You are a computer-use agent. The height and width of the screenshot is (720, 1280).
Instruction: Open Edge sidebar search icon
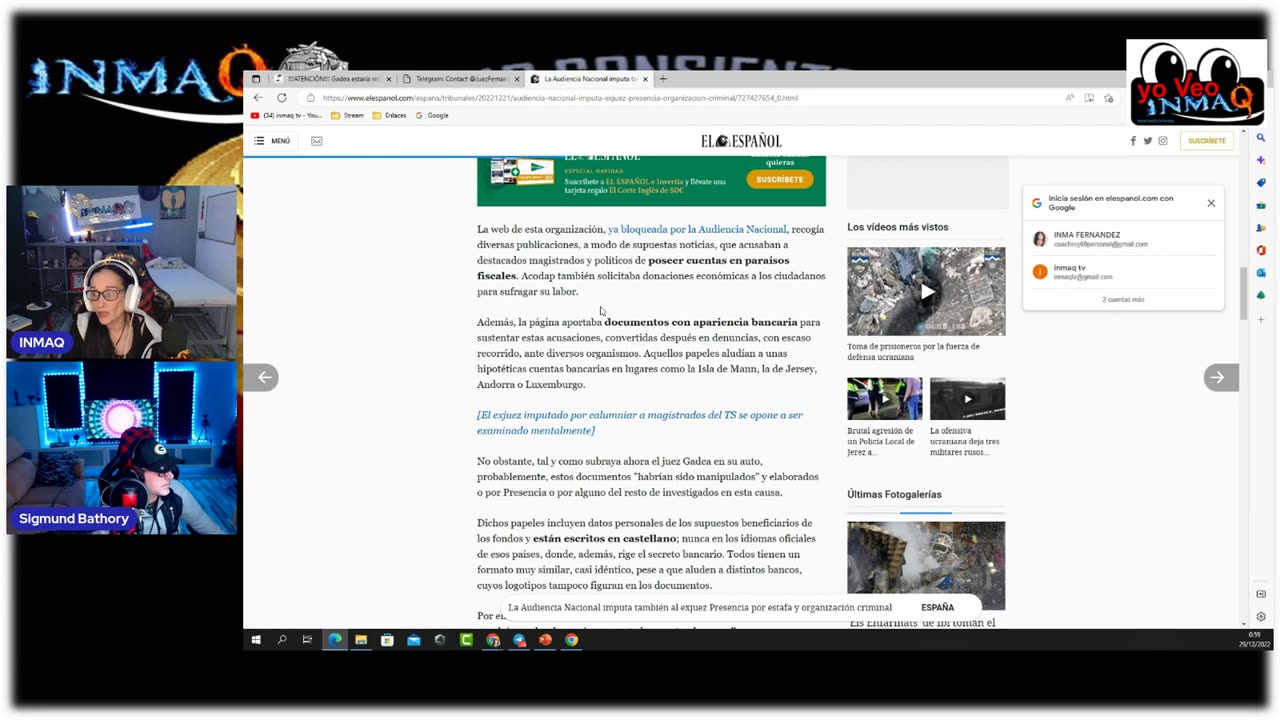1261,138
